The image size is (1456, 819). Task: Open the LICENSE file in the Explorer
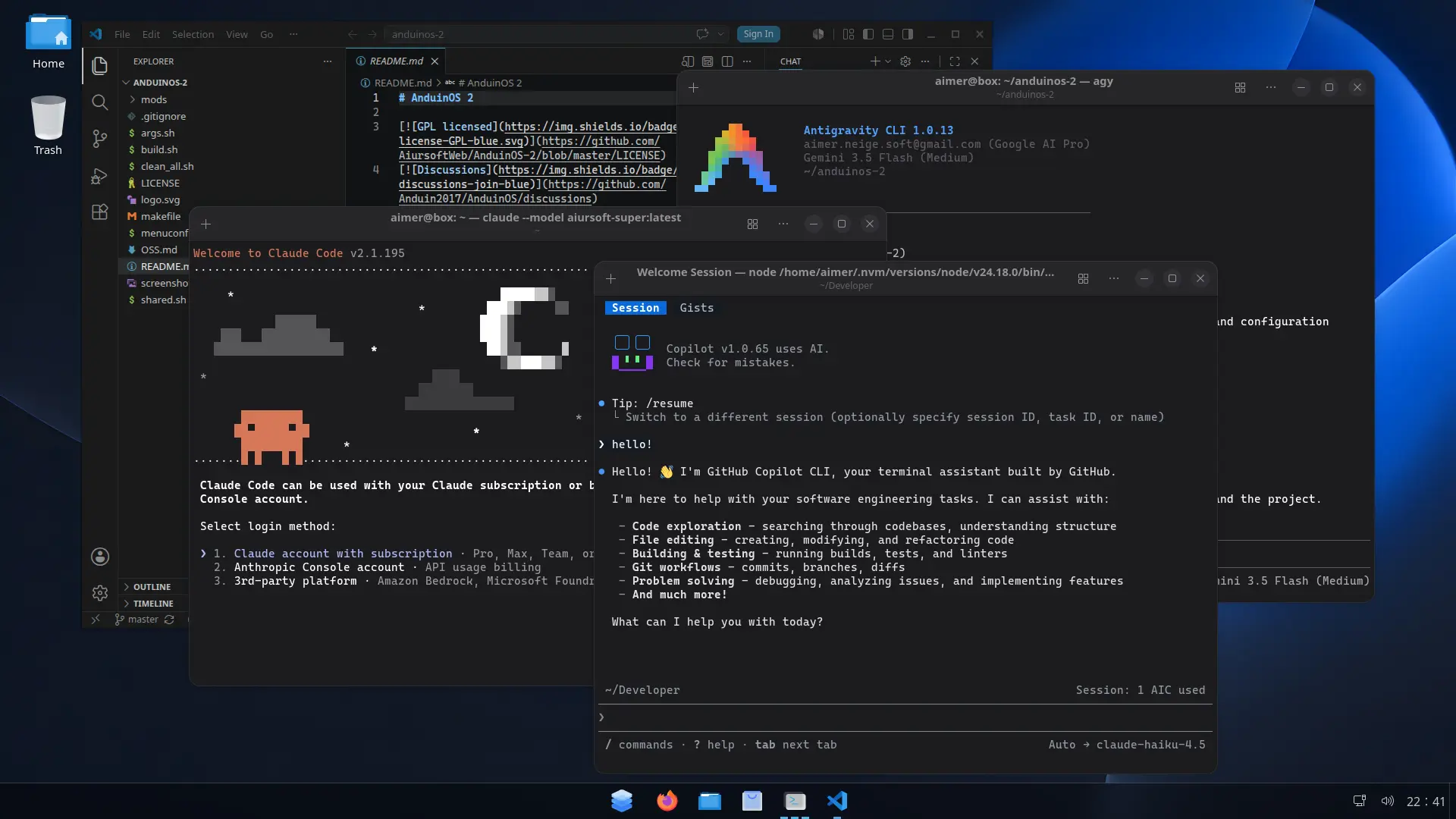coord(160,183)
